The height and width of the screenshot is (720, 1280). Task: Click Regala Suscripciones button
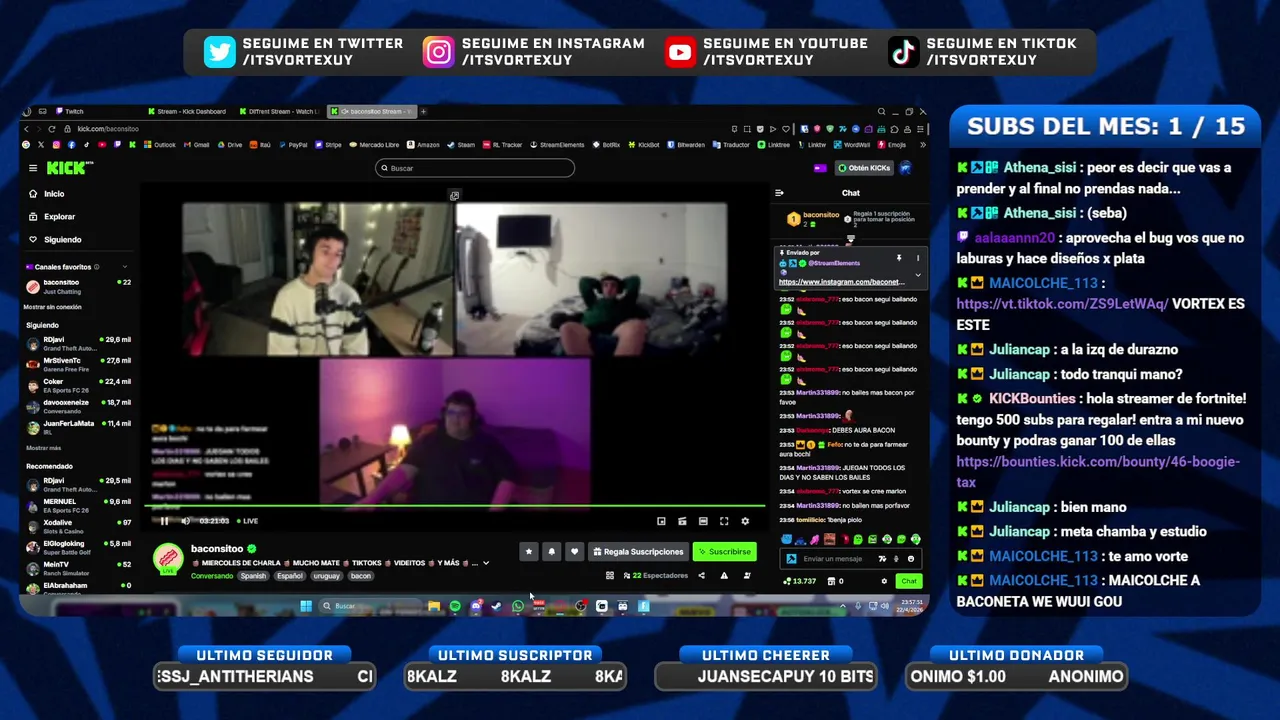(x=638, y=551)
